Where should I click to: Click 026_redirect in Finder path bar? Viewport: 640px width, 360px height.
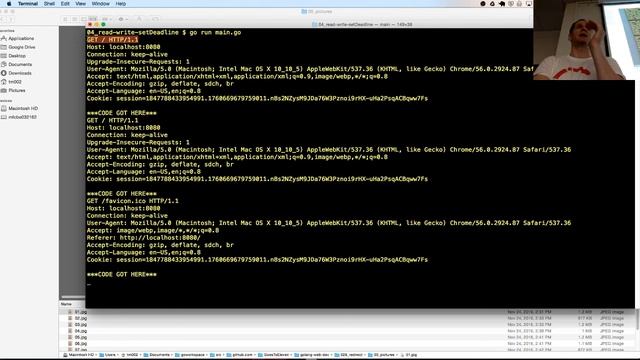(x=351, y=355)
